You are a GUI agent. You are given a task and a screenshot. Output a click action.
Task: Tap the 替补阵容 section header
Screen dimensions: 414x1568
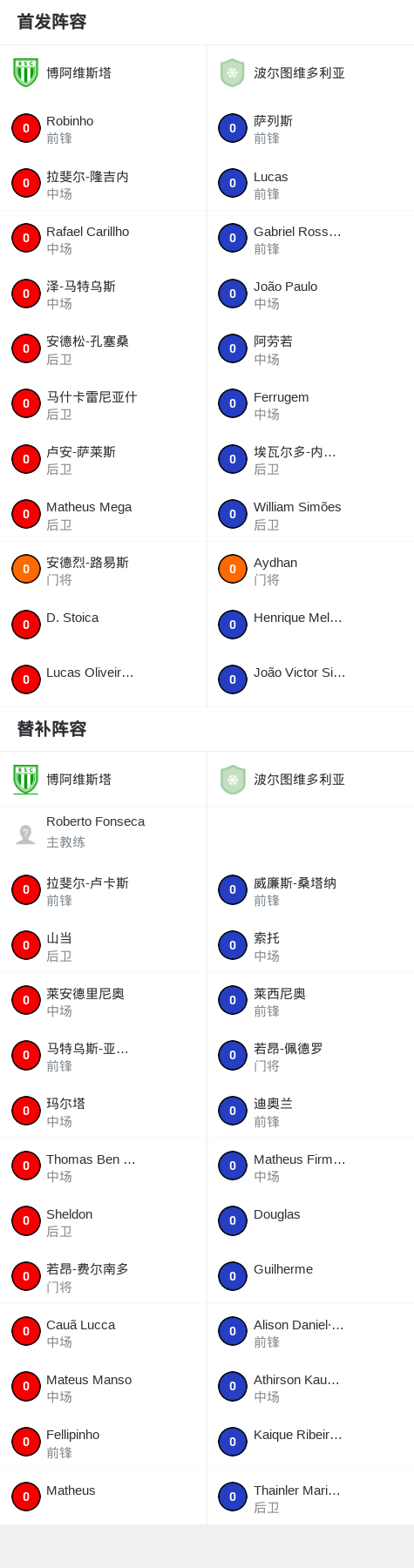pyautogui.click(x=51, y=729)
